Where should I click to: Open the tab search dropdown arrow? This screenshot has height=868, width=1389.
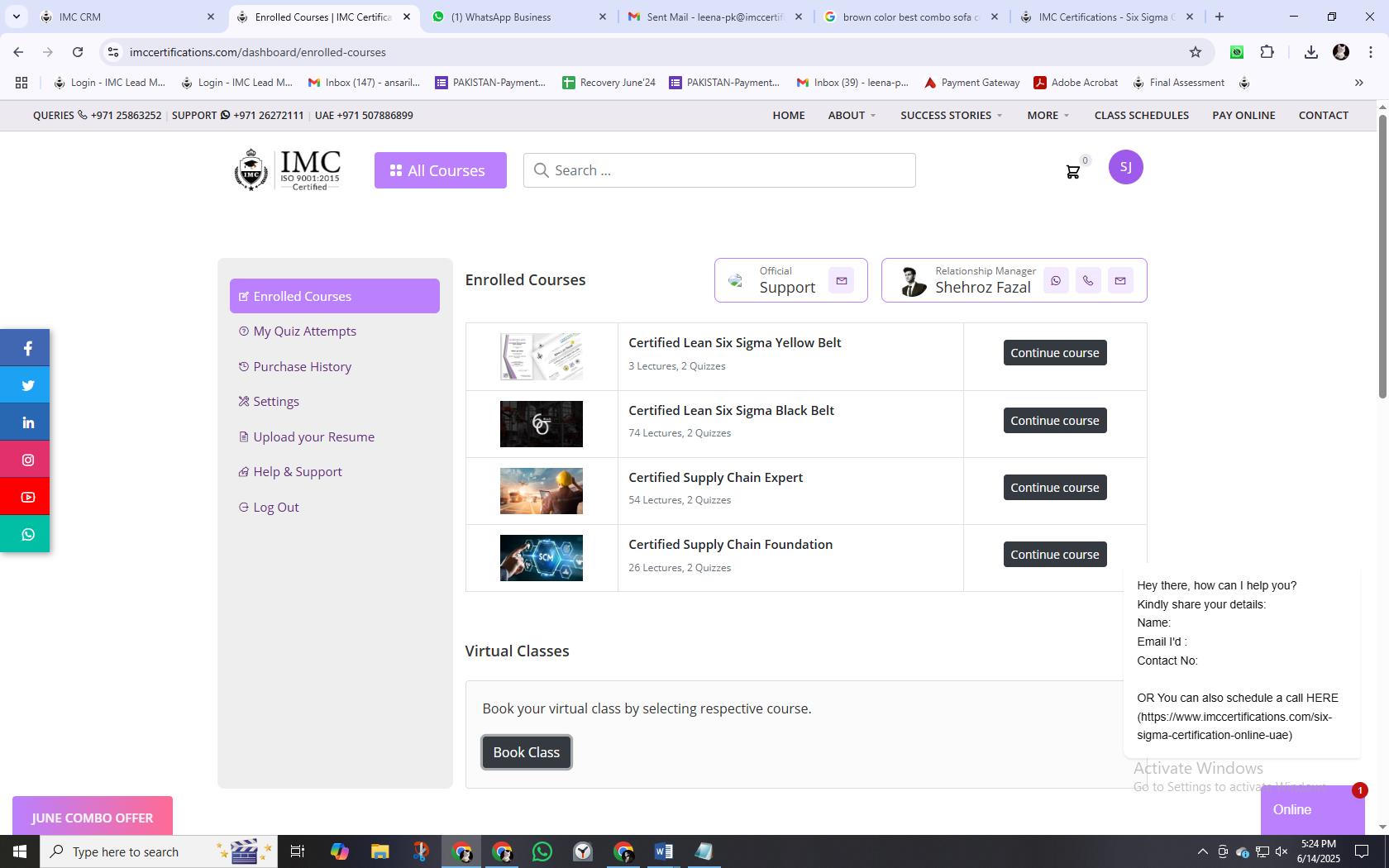[x=17, y=17]
